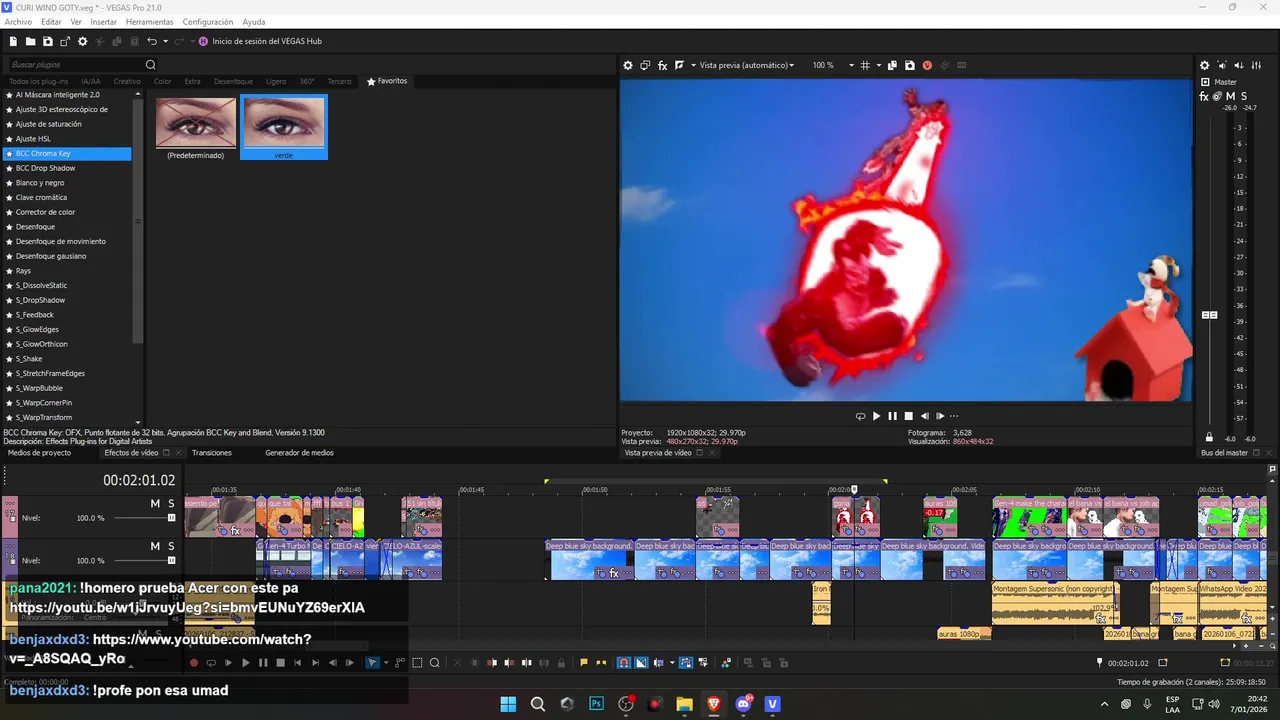Image resolution: width=1280 pixels, height=720 pixels.
Task: Go to start of the timeline
Action: click(x=298, y=662)
